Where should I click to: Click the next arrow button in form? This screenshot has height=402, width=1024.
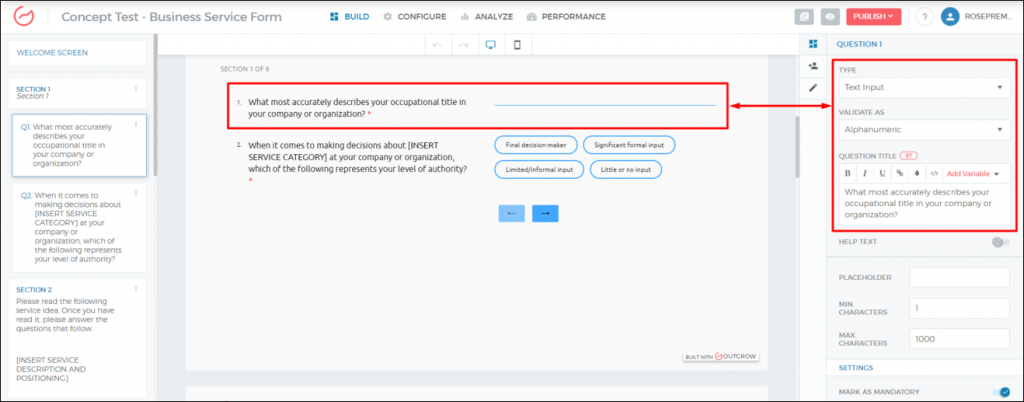point(545,213)
